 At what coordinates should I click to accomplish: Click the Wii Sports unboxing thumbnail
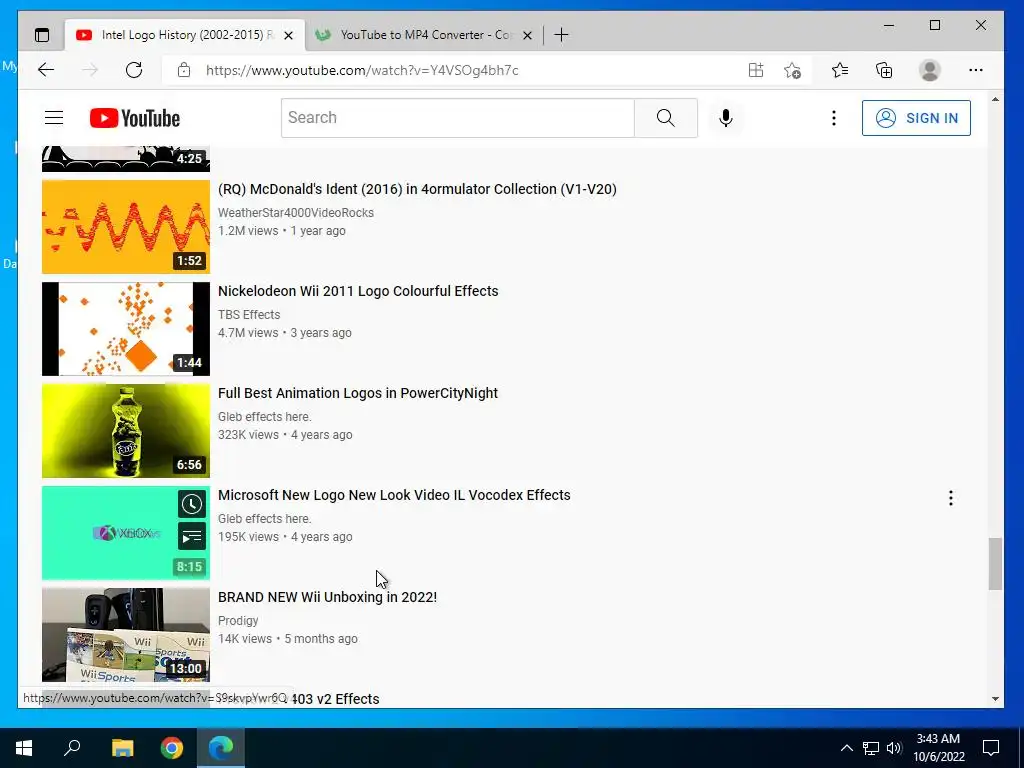pyautogui.click(x=126, y=635)
